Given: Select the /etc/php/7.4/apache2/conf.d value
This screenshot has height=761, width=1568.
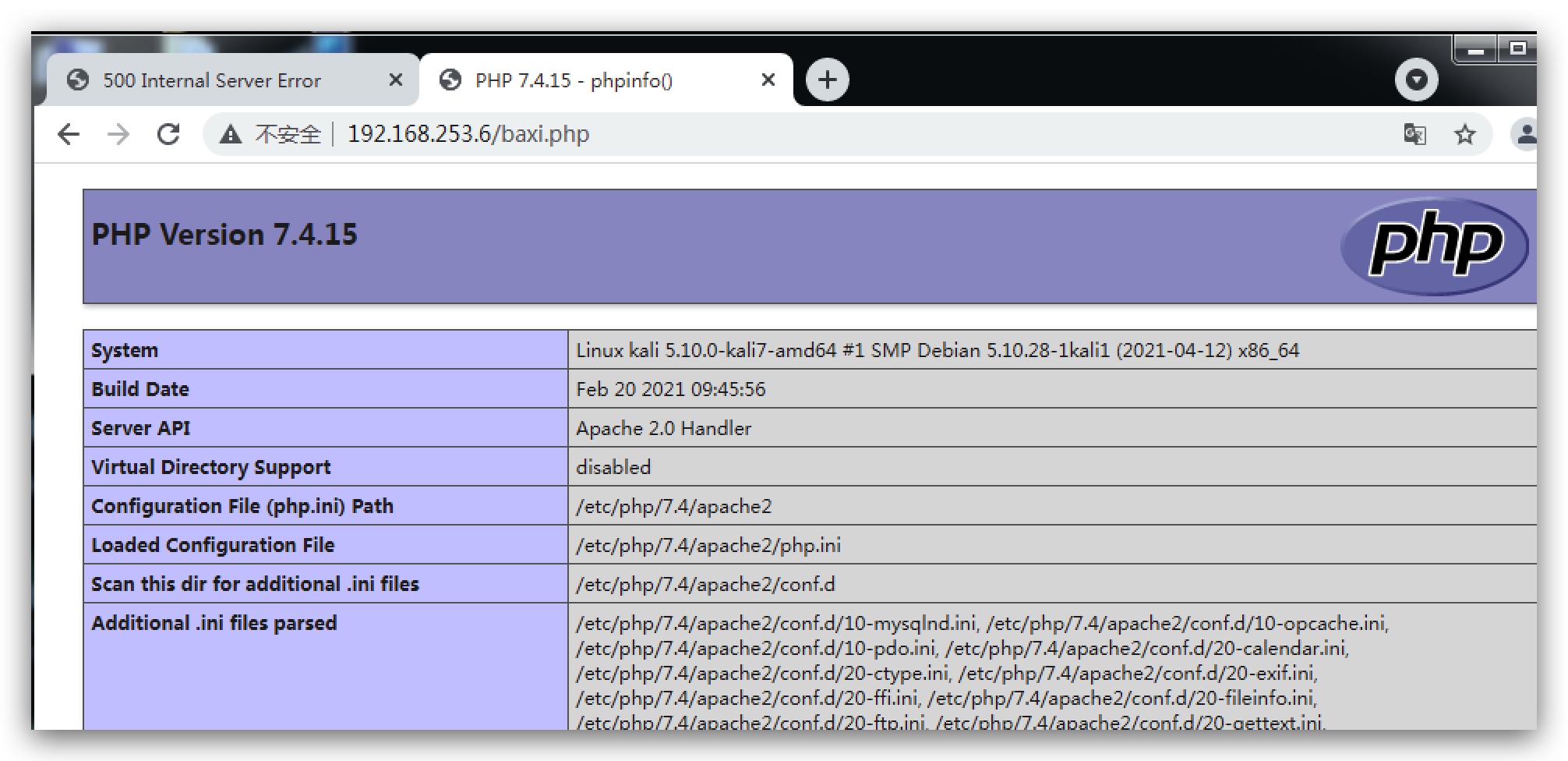Looking at the screenshot, I should tap(705, 584).
